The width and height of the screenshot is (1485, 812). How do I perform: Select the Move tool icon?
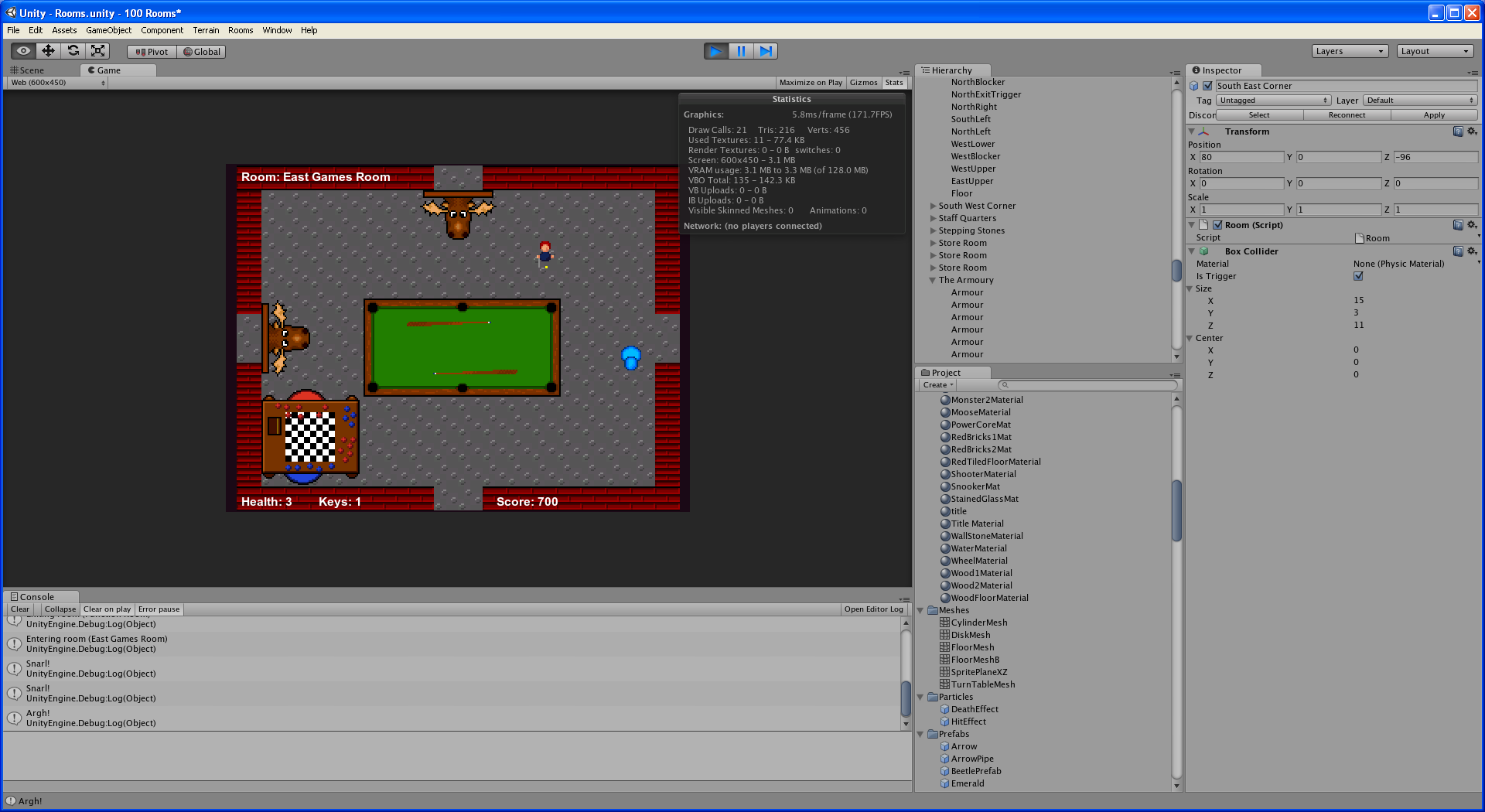pos(48,51)
